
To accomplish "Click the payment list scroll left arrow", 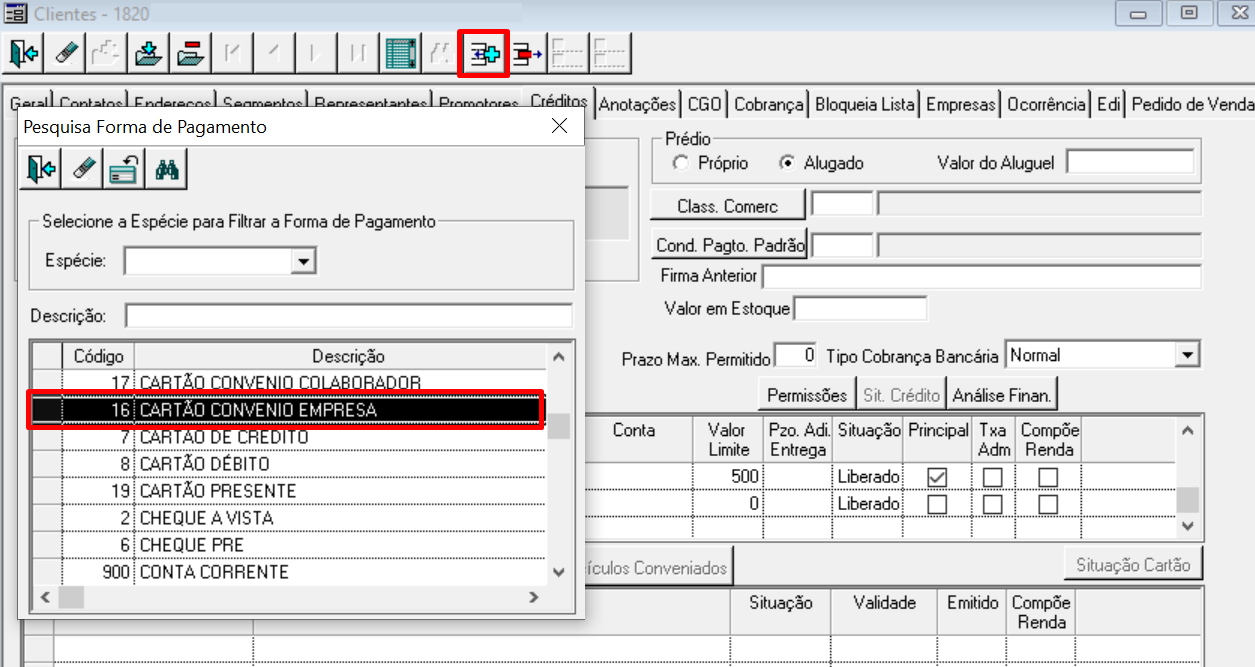I will 44,596.
